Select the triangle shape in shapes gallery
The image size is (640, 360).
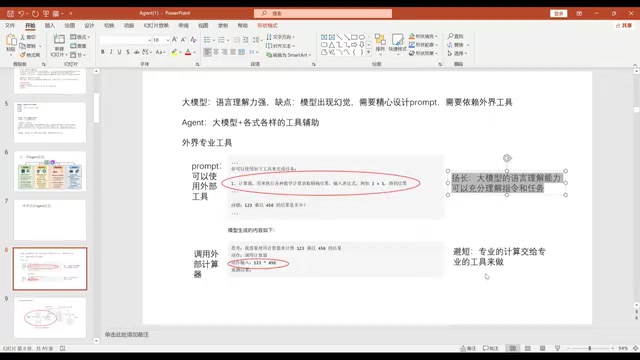(331, 44)
